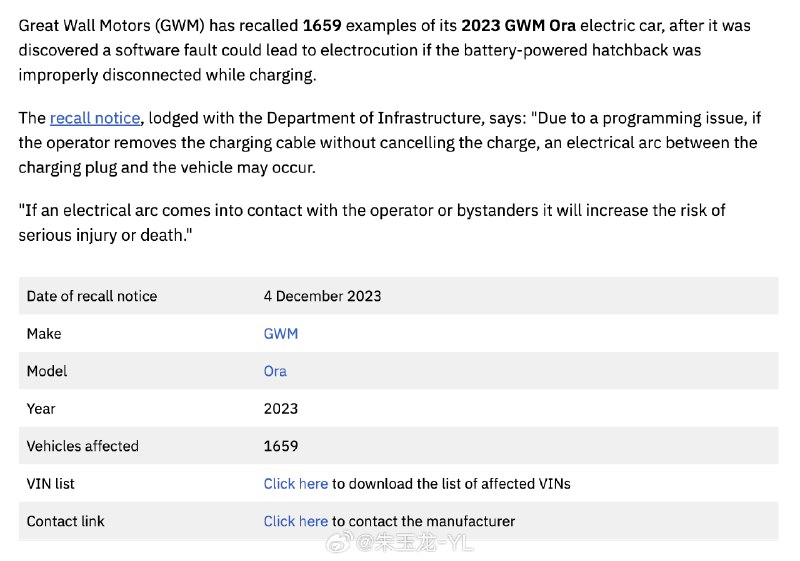Screen dimensions: 800x561
Task: Select the 'Make' row label
Action: point(44,334)
